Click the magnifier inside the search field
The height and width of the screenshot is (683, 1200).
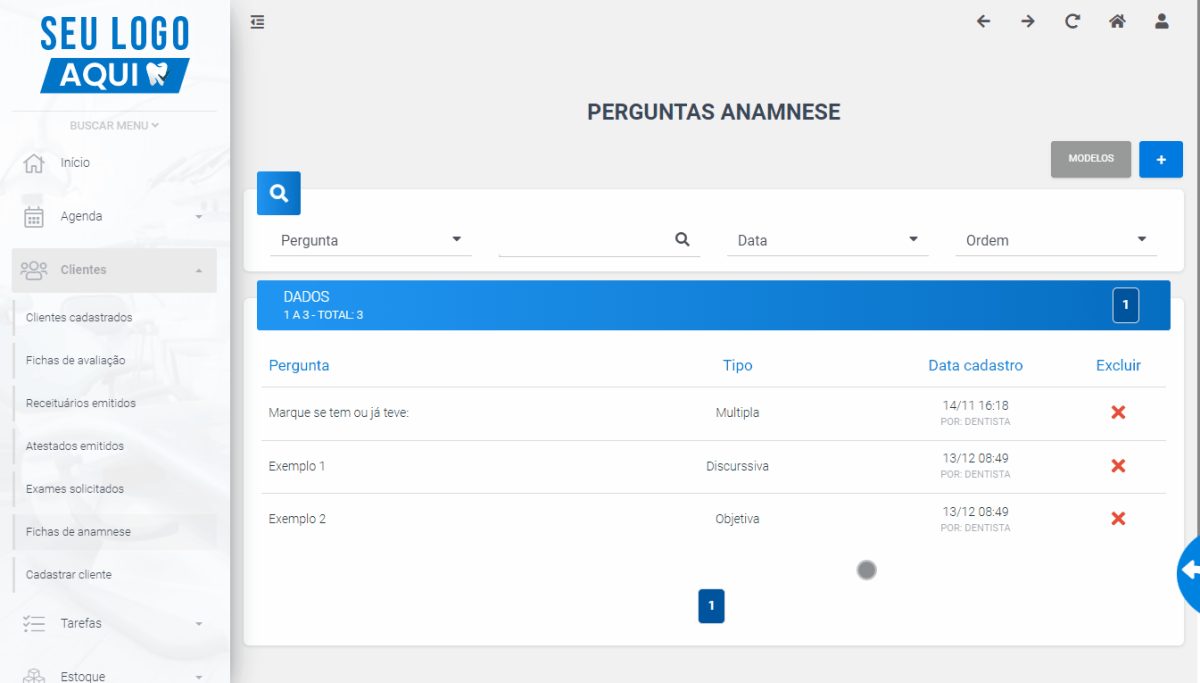click(x=682, y=239)
